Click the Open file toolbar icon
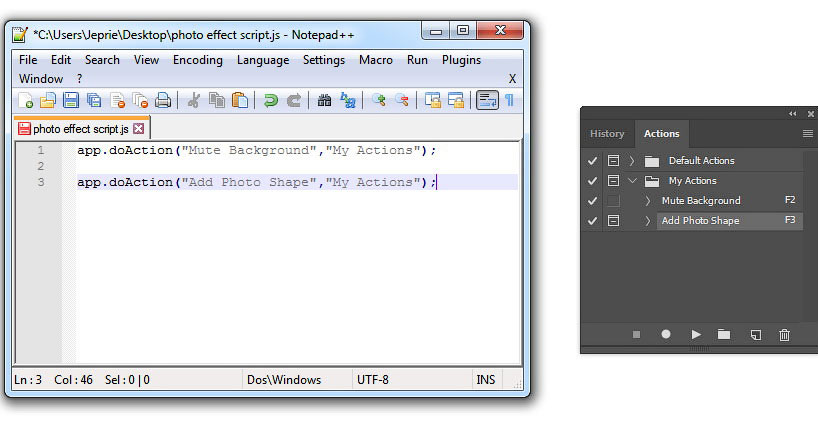The image size is (818, 430). [x=47, y=100]
